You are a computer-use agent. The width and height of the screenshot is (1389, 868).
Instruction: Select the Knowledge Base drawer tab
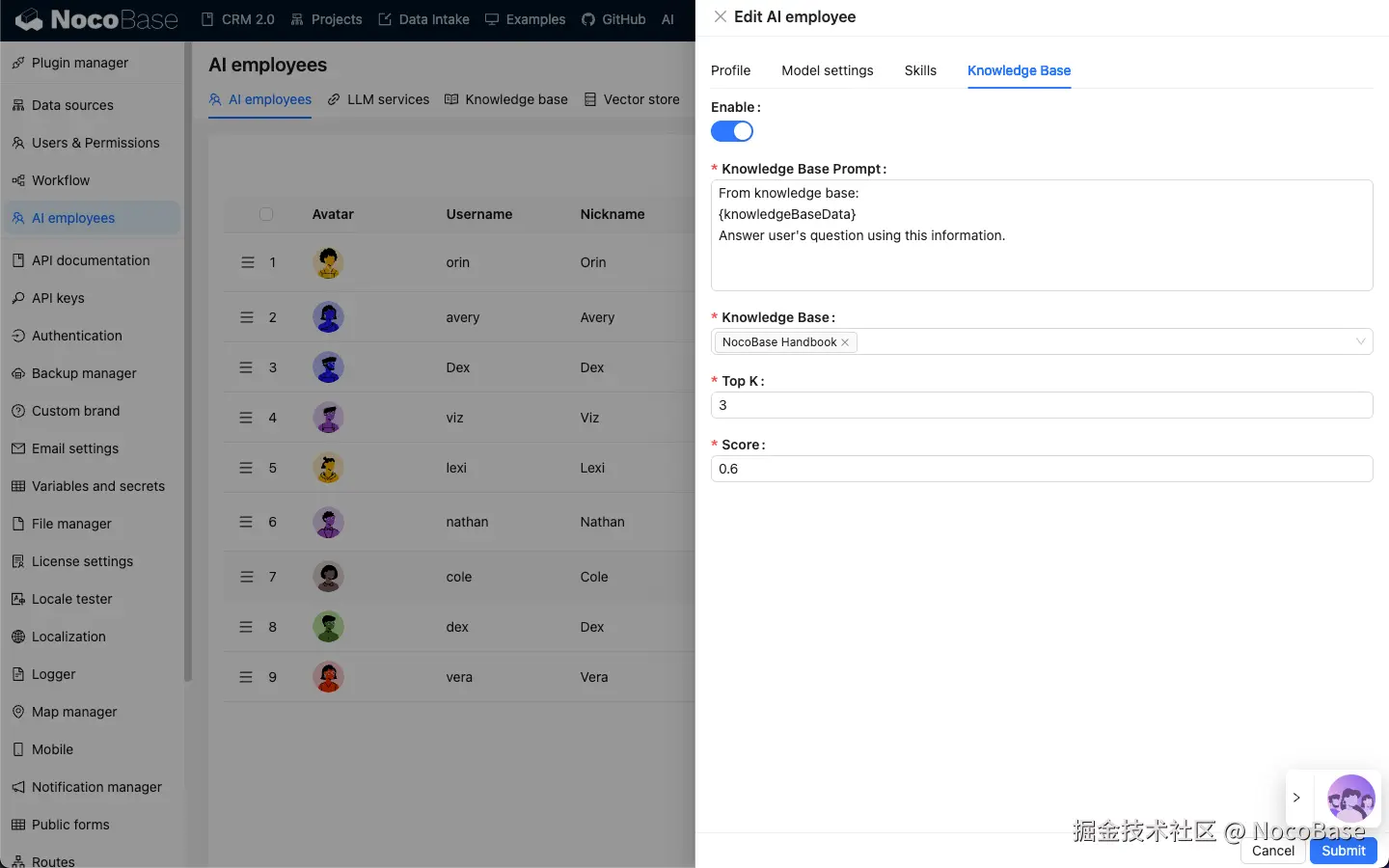(1019, 70)
